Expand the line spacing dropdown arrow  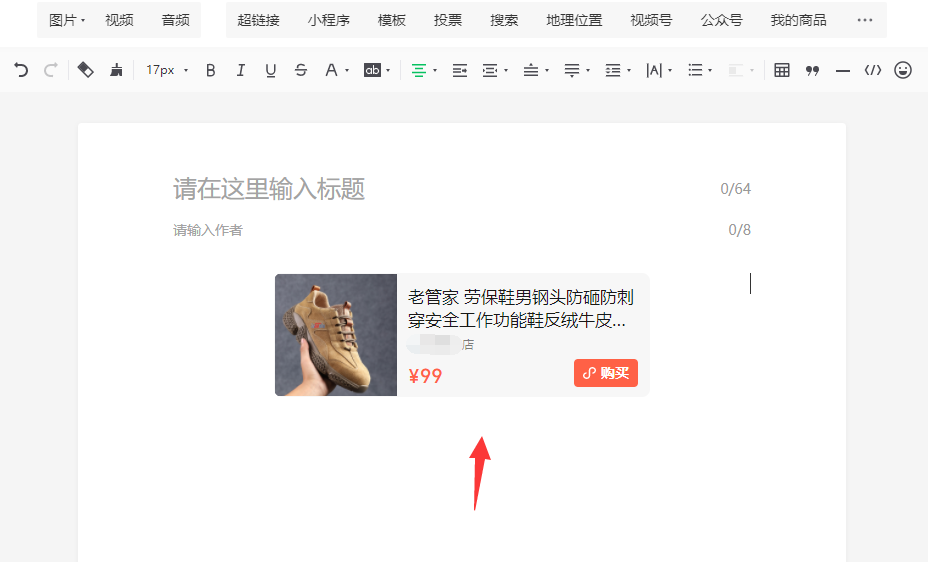click(x=629, y=71)
